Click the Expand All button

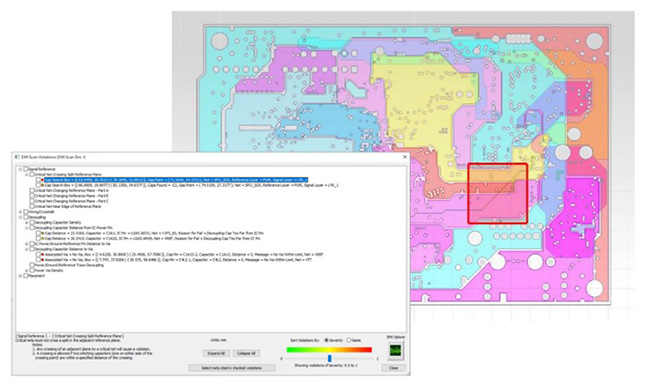[x=216, y=353]
